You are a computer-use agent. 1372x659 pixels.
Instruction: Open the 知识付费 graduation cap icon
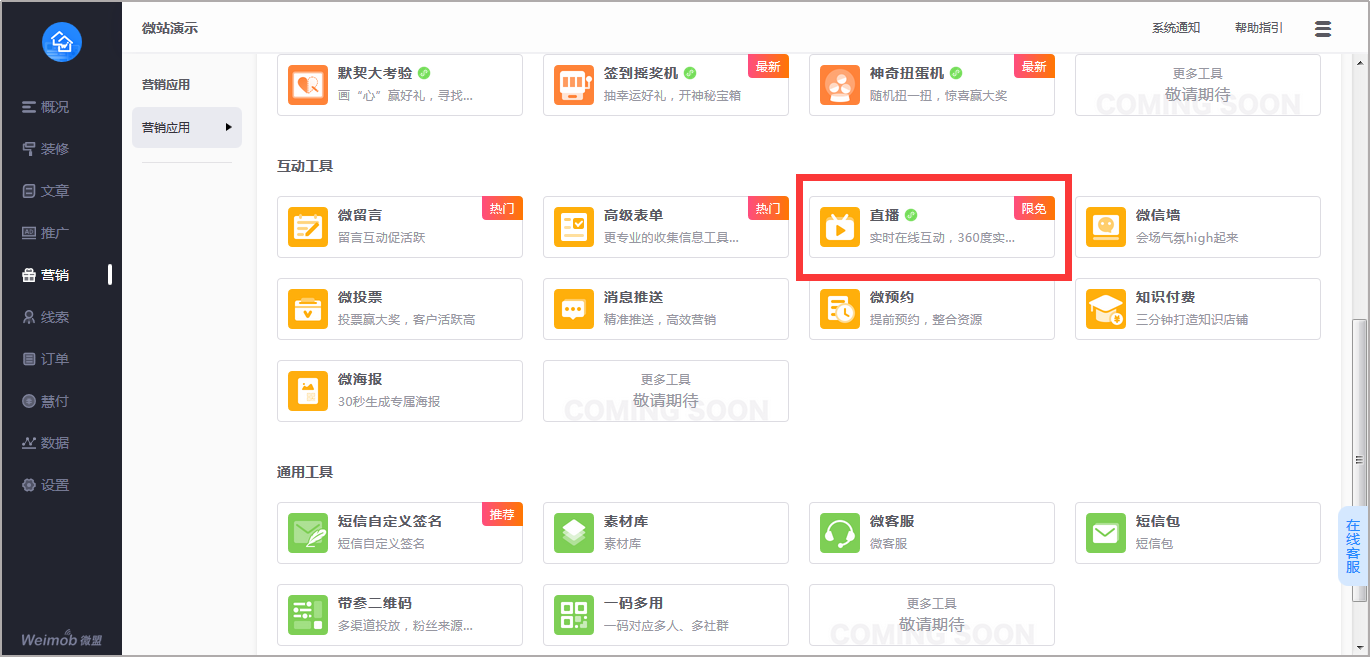pyautogui.click(x=1105, y=309)
